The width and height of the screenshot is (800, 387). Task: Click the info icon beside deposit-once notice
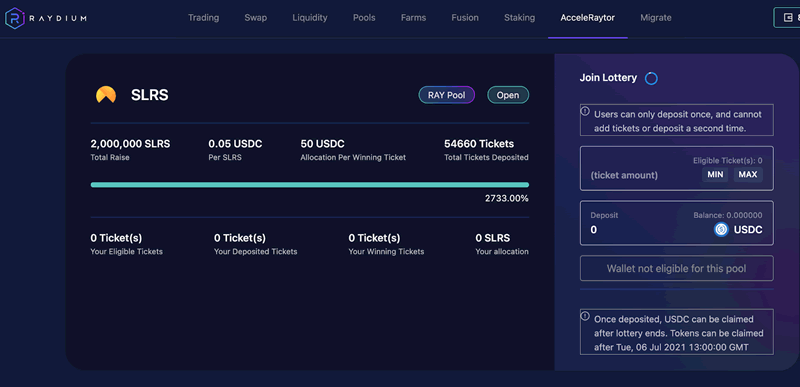pyautogui.click(x=585, y=111)
